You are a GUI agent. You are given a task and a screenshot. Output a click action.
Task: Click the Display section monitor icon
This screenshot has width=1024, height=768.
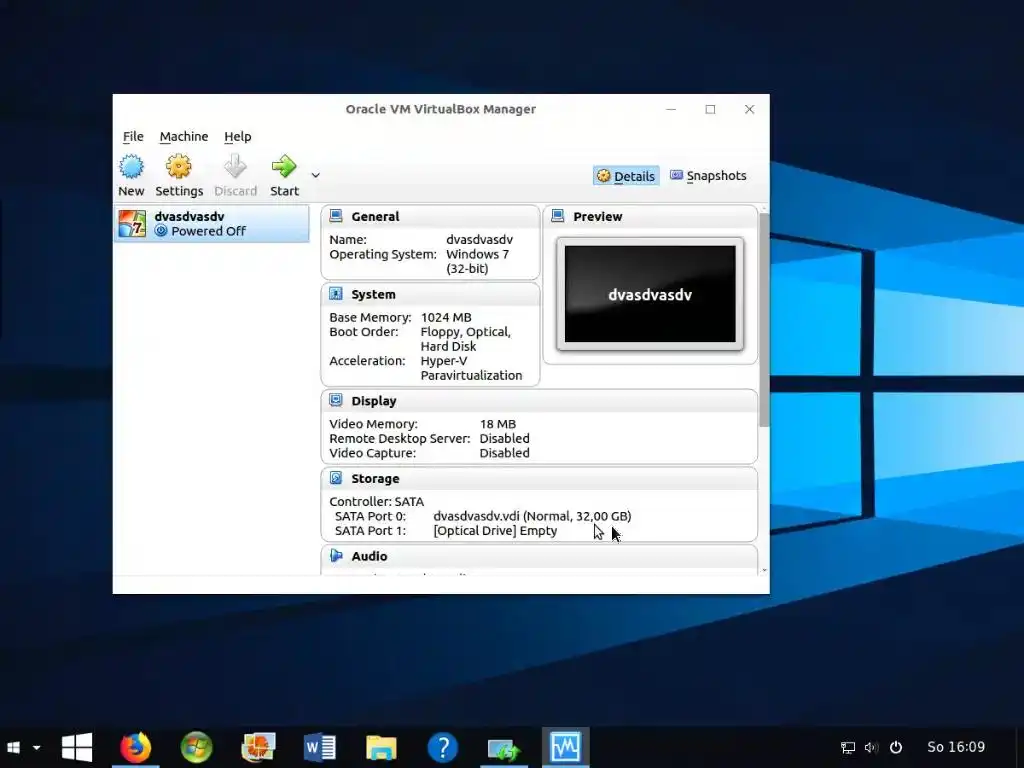click(x=336, y=400)
